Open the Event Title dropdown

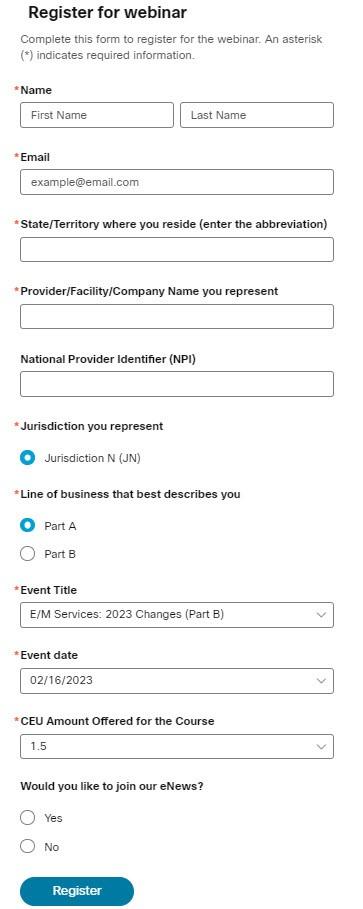click(177, 615)
